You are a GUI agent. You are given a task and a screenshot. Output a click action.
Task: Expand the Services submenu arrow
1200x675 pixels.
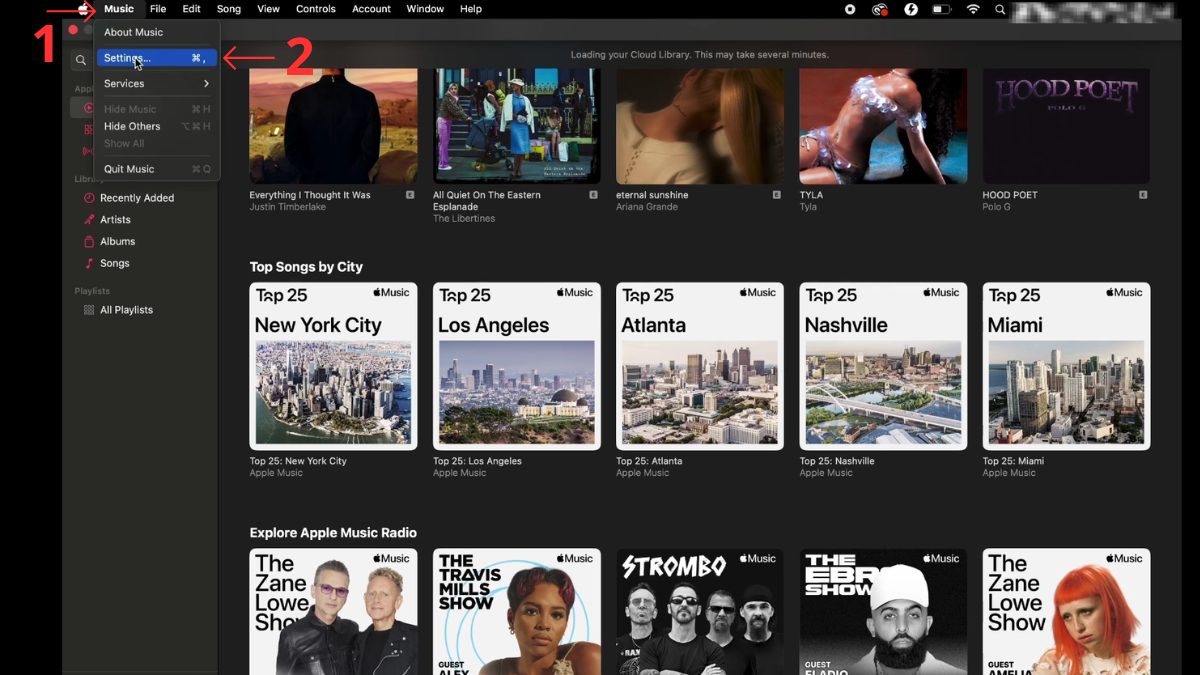click(x=206, y=84)
